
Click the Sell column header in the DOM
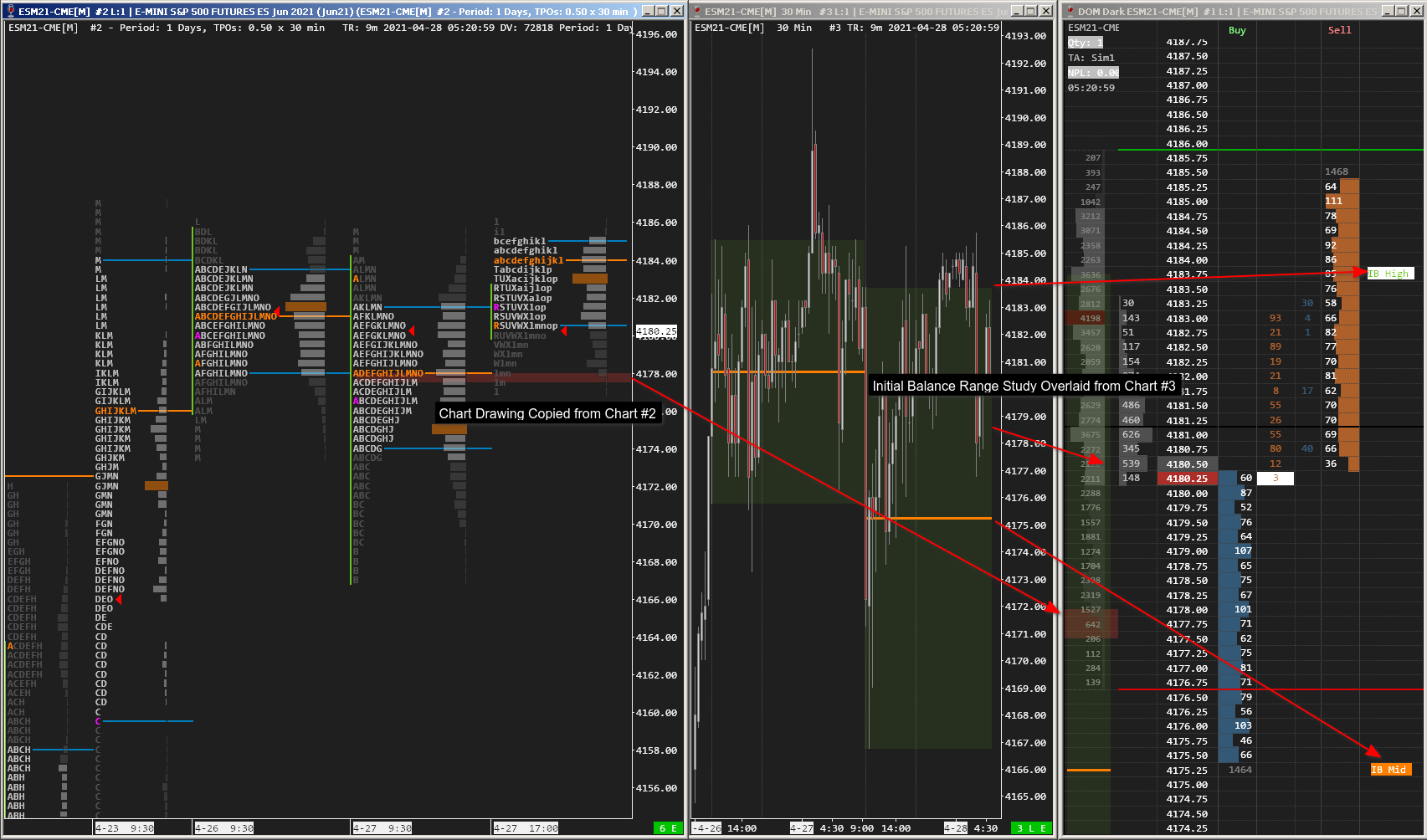1339,30
